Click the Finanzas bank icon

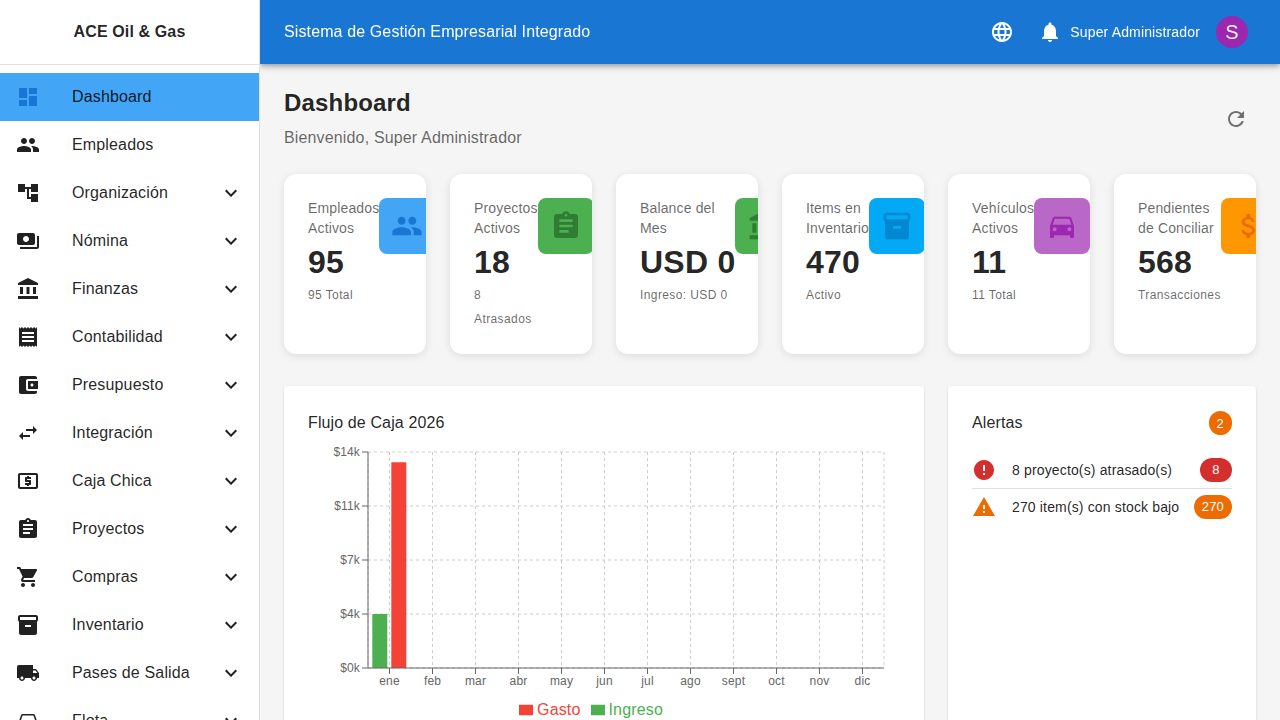tap(27, 289)
